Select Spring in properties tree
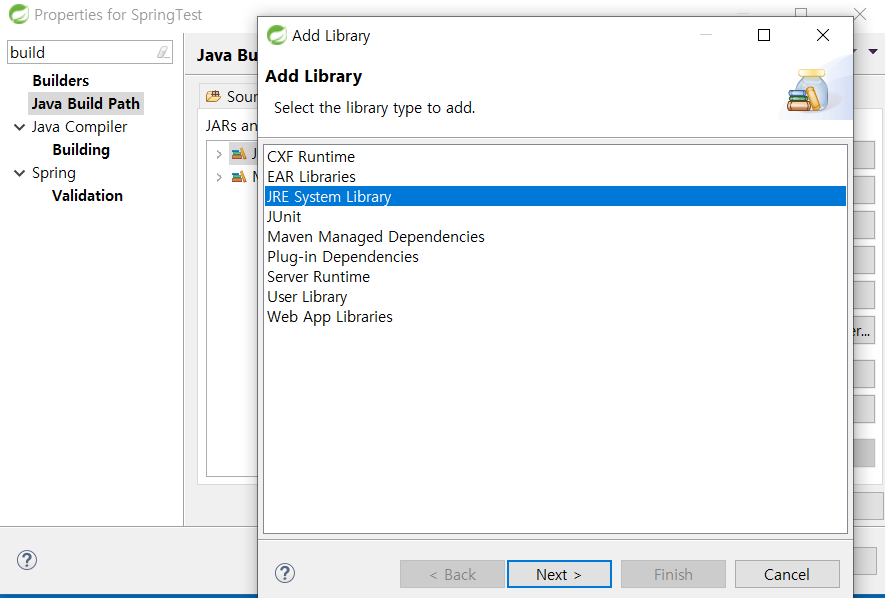Image resolution: width=885 pixels, height=598 pixels. [x=54, y=173]
